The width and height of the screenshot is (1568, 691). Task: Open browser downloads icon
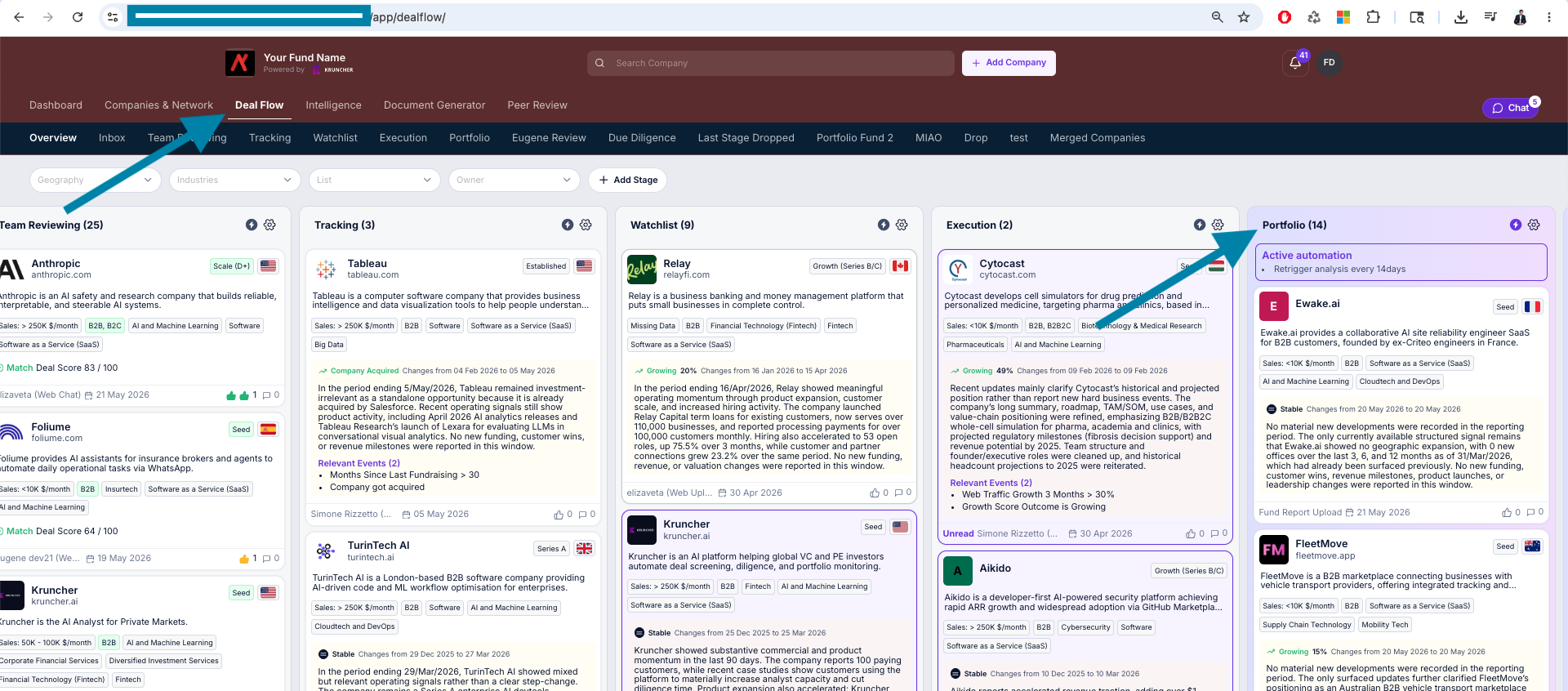(x=1461, y=17)
